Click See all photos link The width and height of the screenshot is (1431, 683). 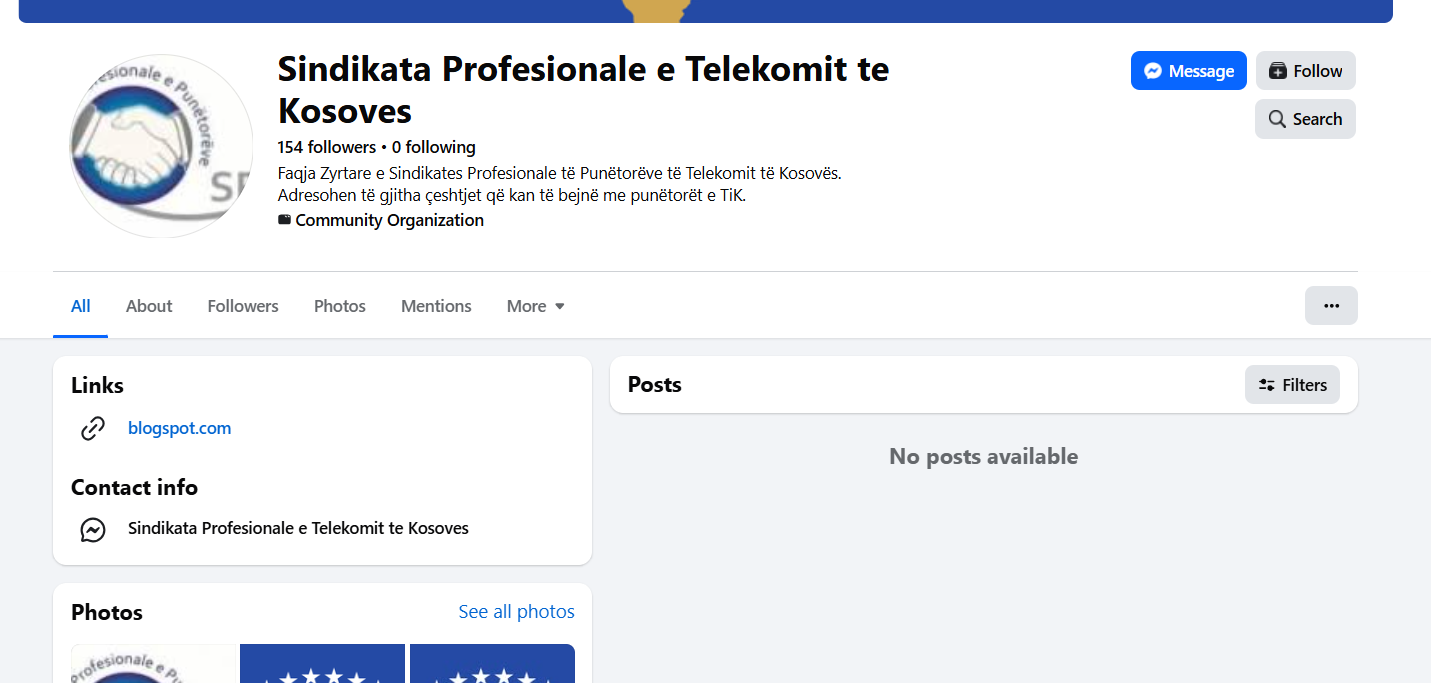coord(516,611)
